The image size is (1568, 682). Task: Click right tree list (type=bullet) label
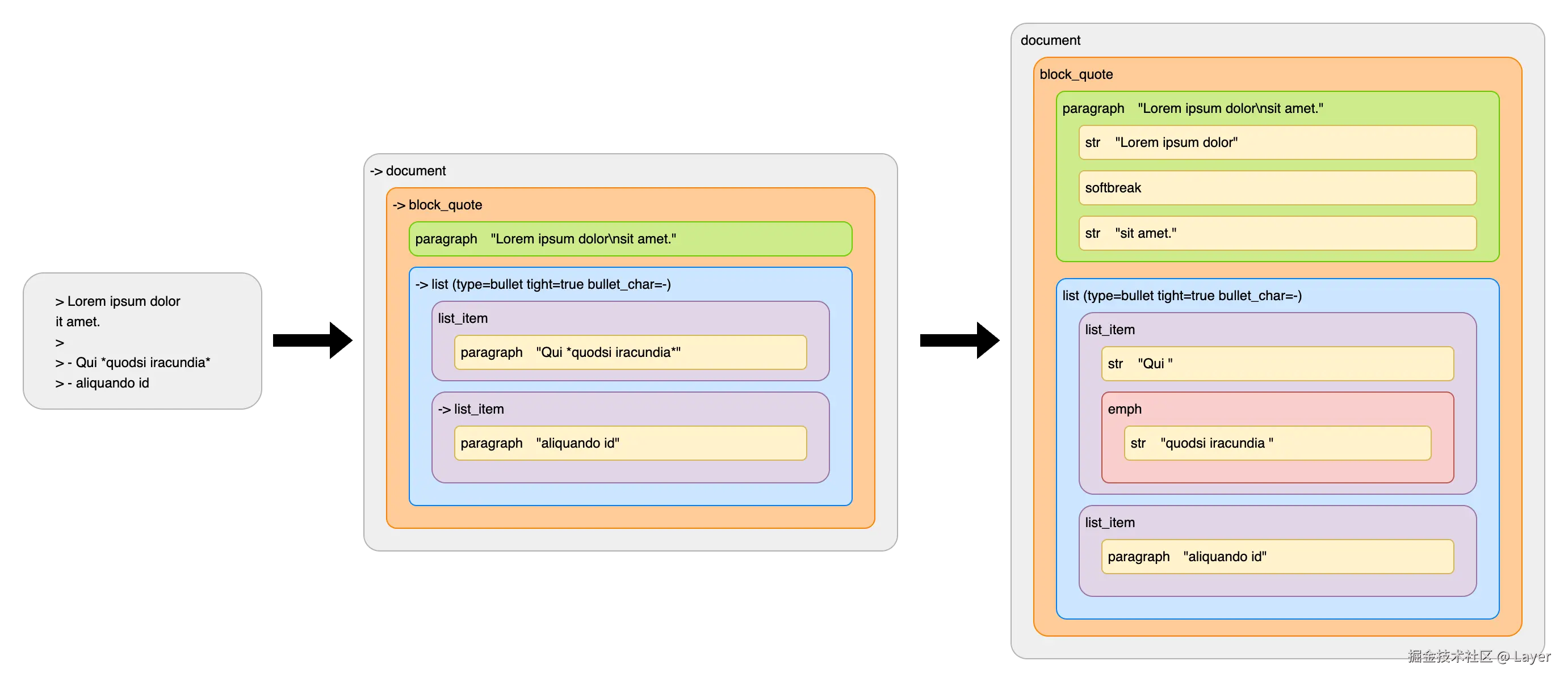point(1181,296)
